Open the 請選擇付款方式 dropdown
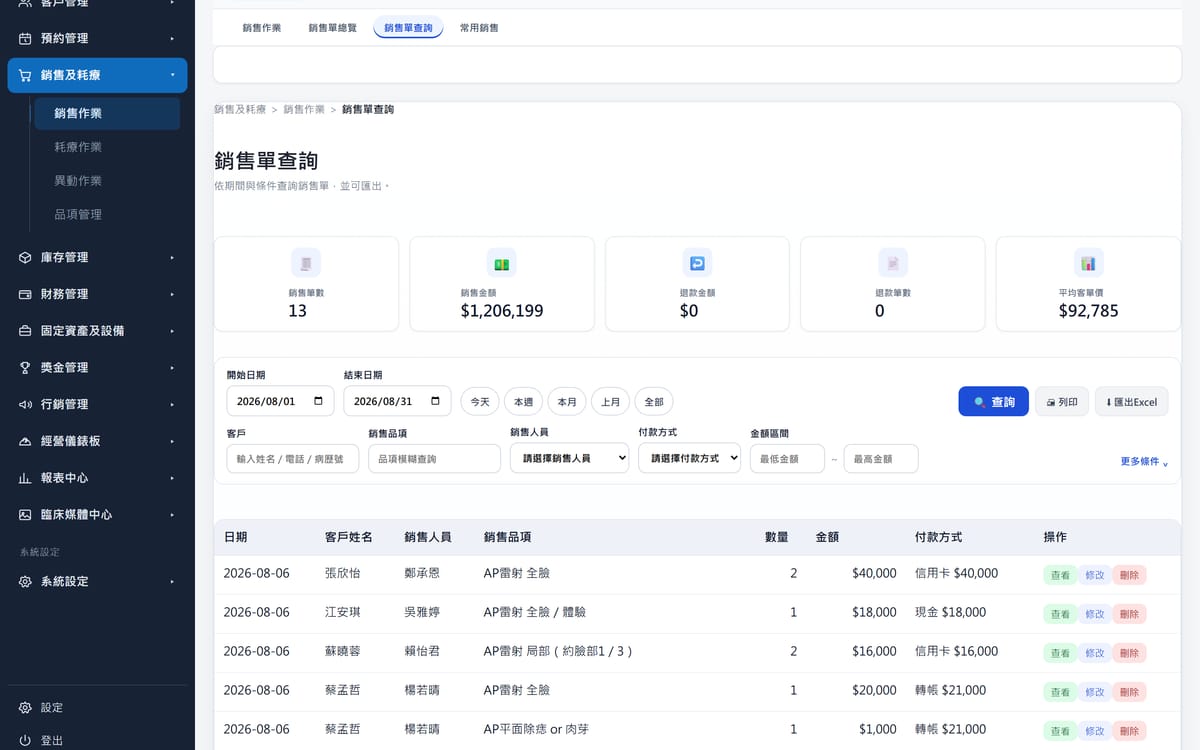Screen dimensions: 1200x750 [x=689, y=458]
